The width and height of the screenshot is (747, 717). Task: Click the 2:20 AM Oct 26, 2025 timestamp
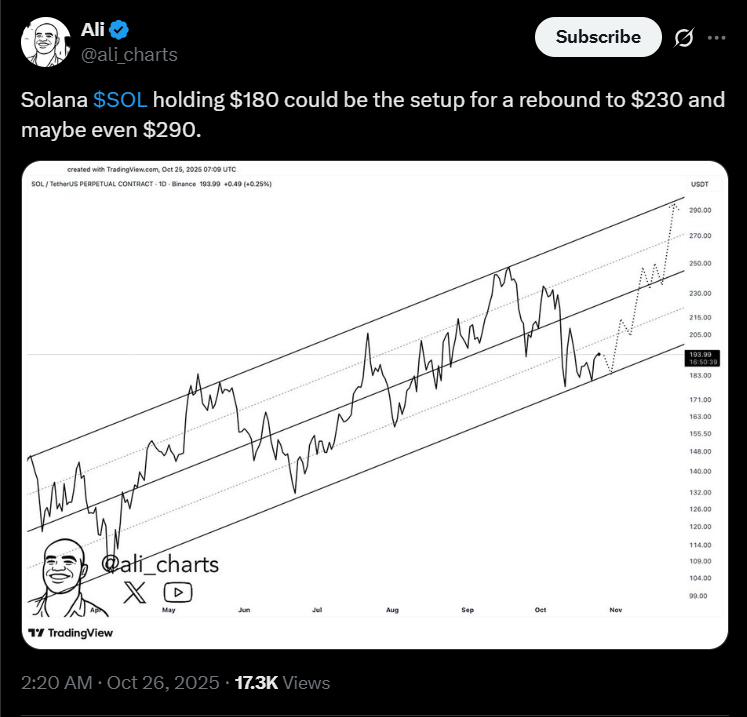[120, 683]
